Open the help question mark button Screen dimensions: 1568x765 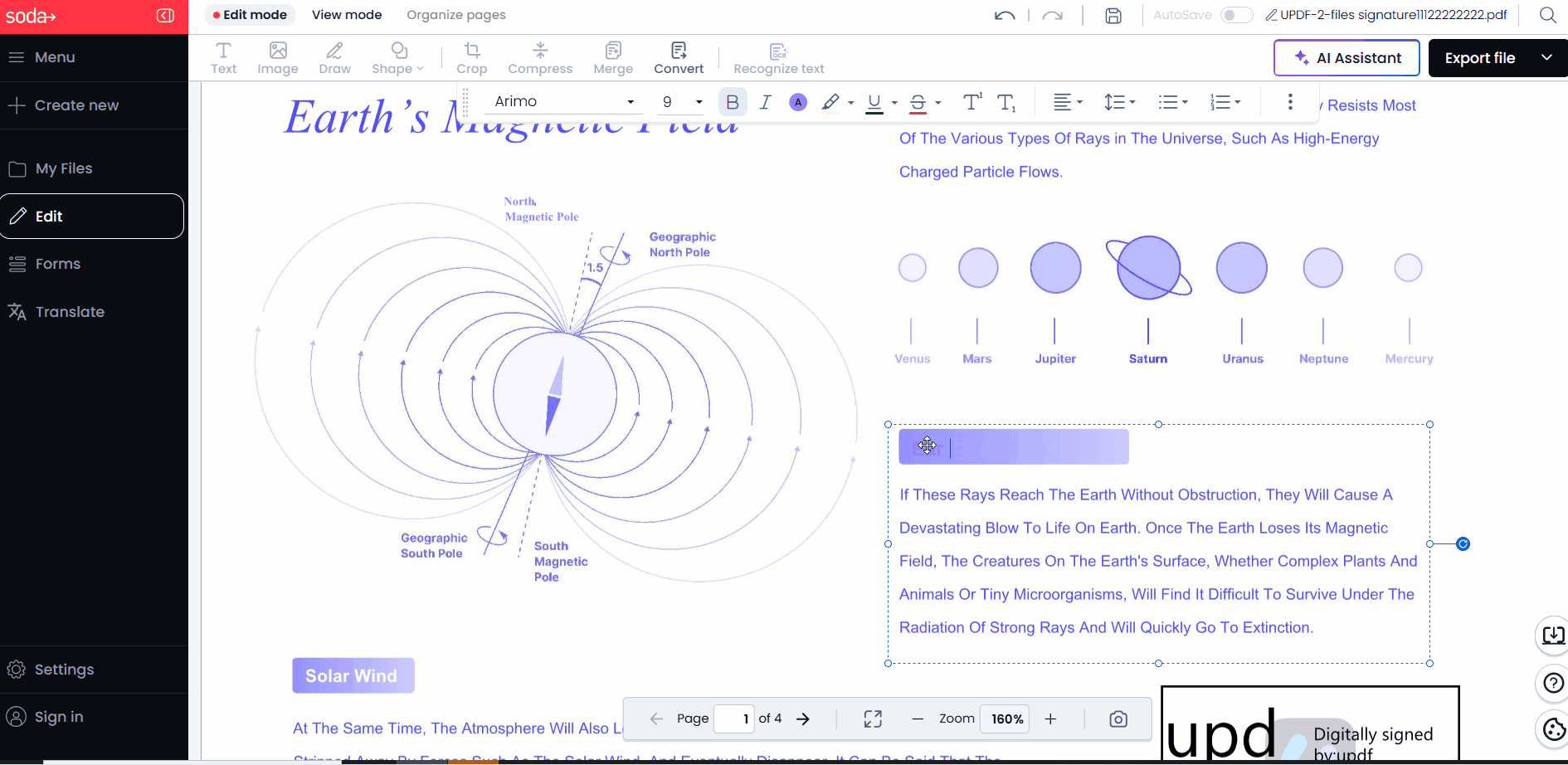[x=1553, y=683]
